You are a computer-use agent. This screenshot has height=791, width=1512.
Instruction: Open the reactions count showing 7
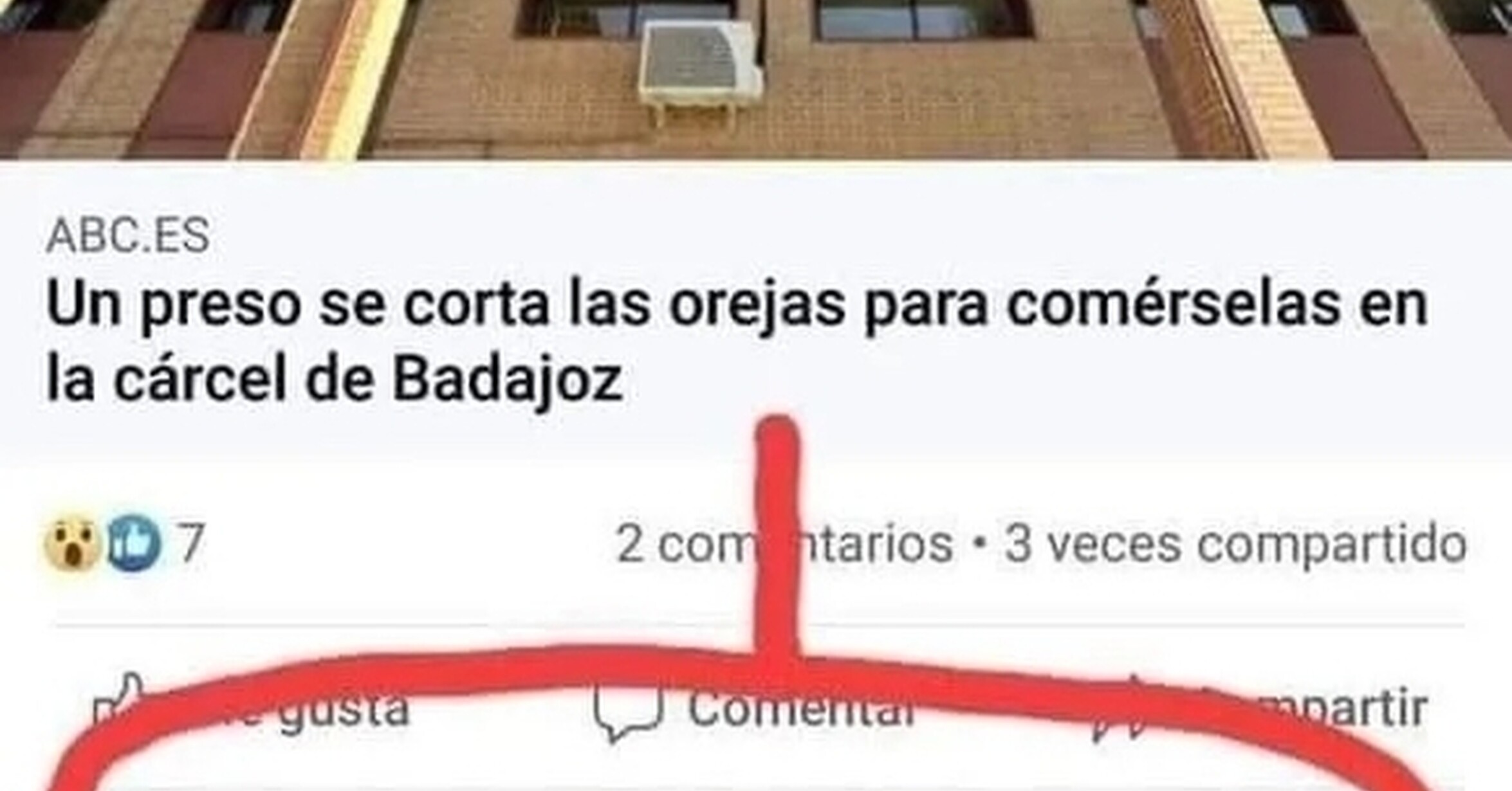(x=191, y=544)
